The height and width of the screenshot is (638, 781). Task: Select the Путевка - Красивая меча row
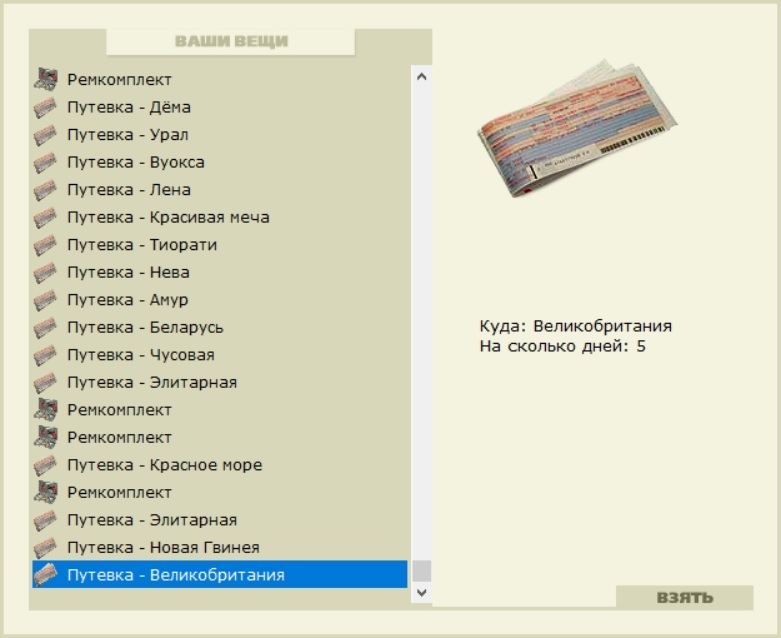tap(220, 217)
